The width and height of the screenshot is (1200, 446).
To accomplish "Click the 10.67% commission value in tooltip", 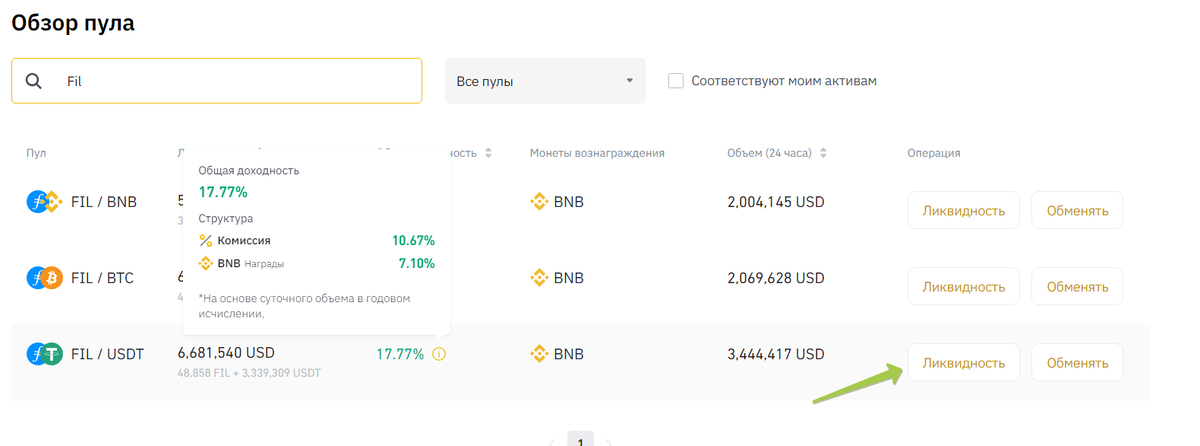I will 413,241.
